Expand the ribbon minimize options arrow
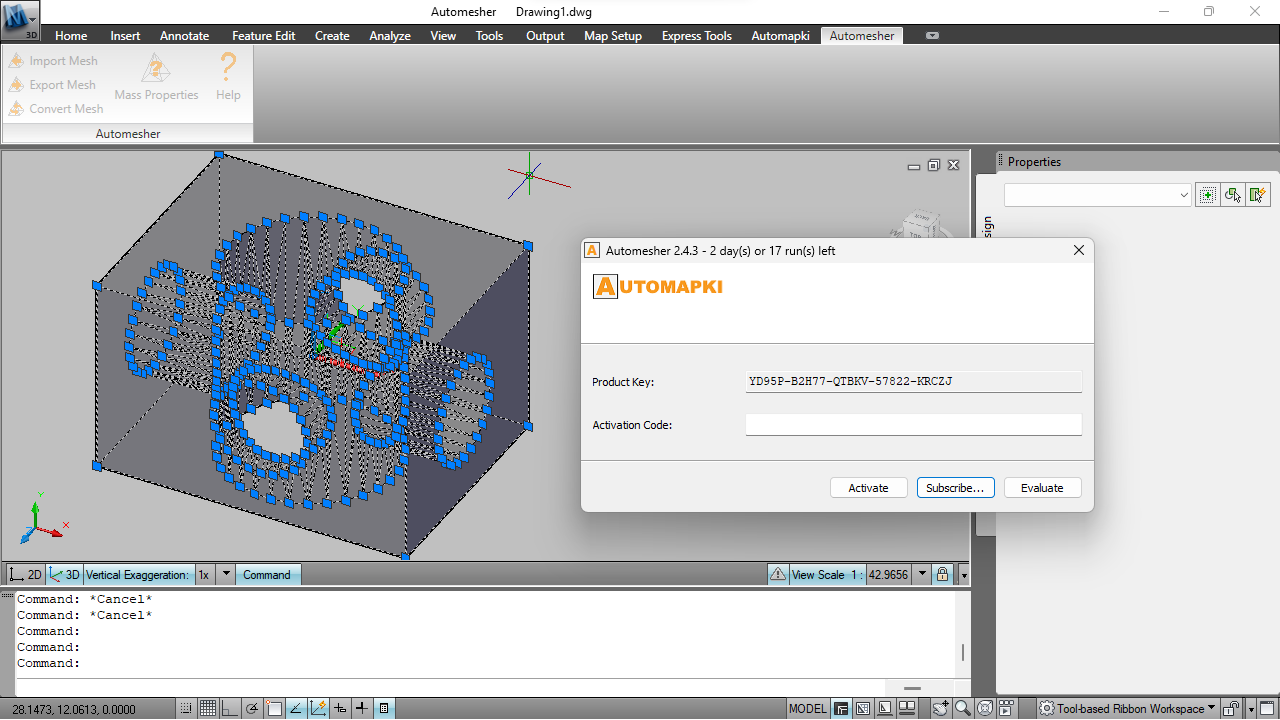Viewport: 1280px width, 720px height. (933, 35)
